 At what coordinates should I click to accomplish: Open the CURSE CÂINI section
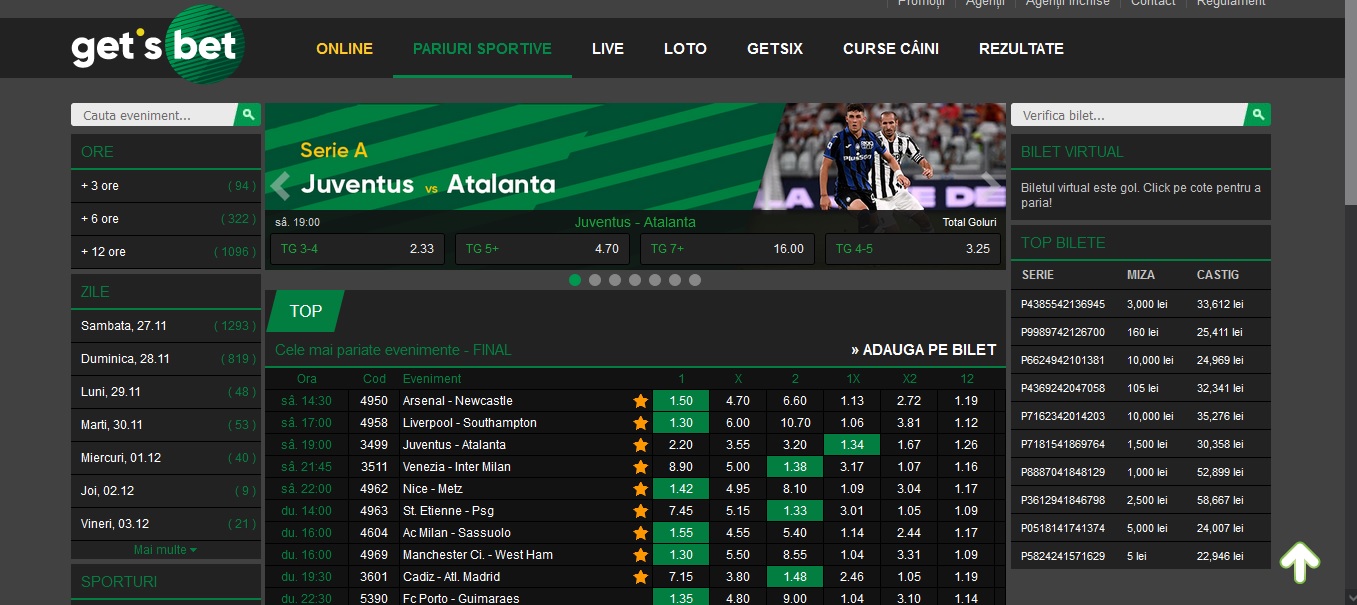[891, 49]
